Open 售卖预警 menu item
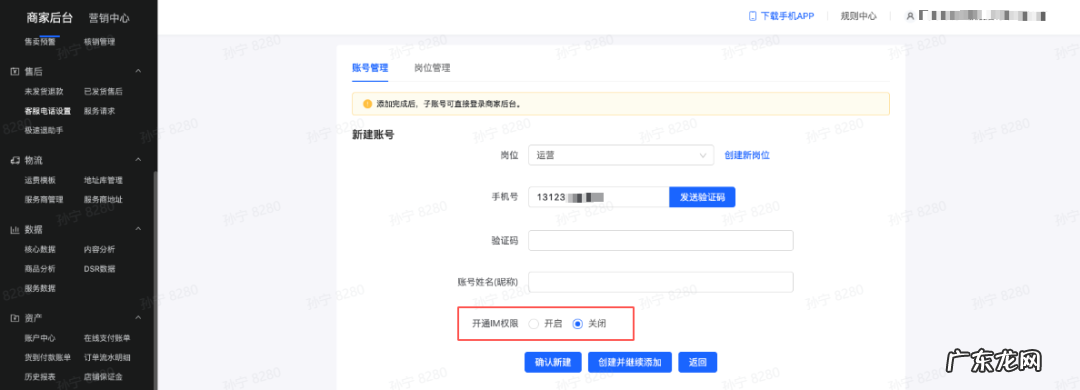 click(x=40, y=41)
